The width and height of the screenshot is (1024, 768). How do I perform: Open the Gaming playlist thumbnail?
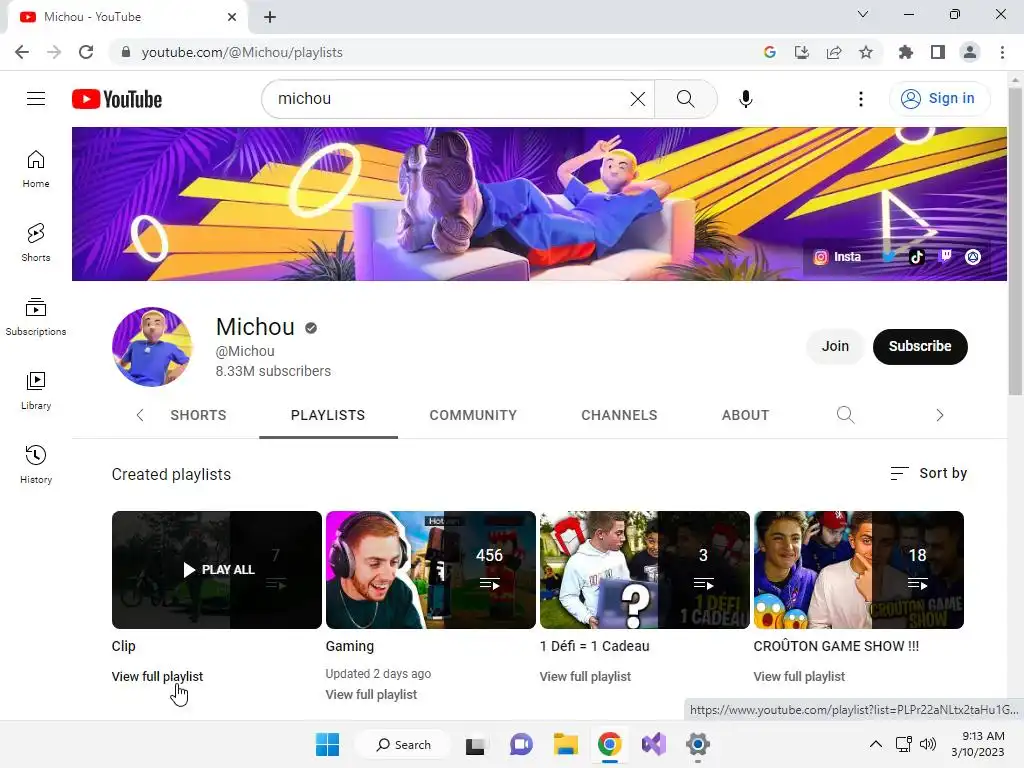430,569
